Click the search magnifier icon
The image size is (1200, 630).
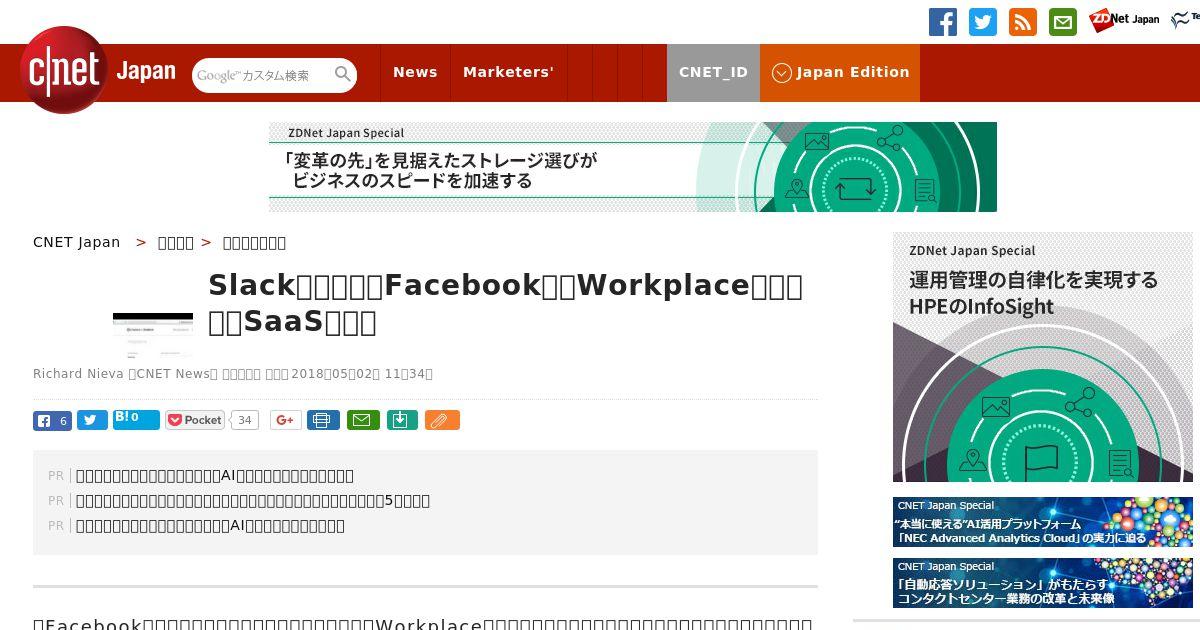(x=343, y=75)
